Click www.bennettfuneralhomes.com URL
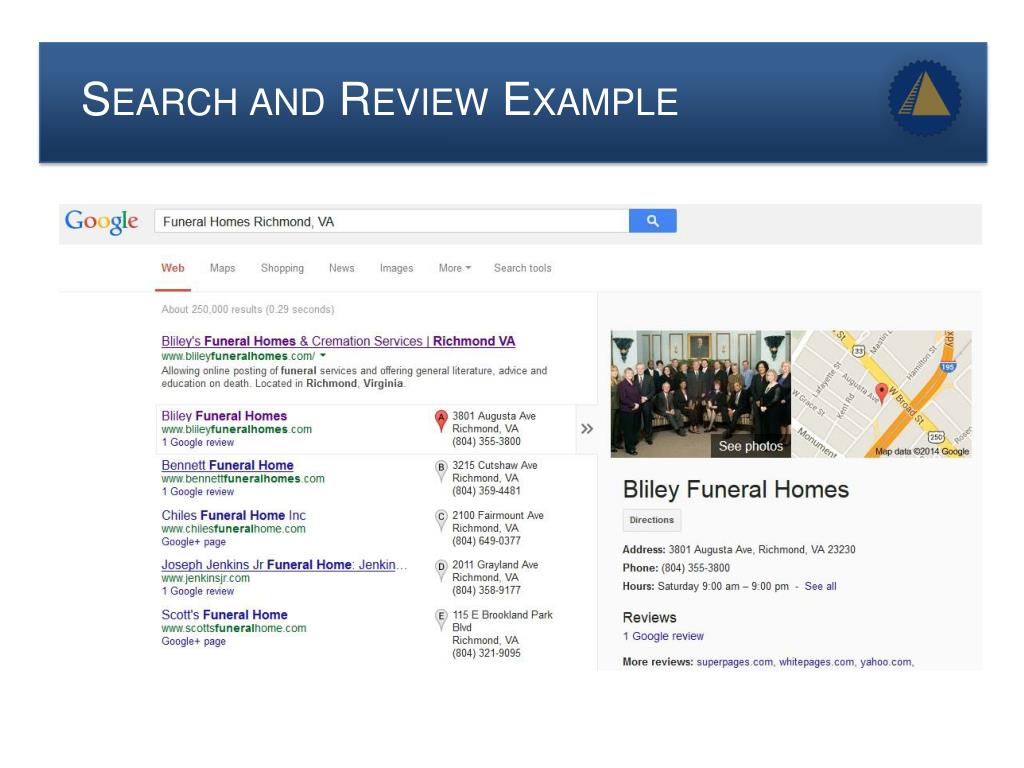 point(243,479)
